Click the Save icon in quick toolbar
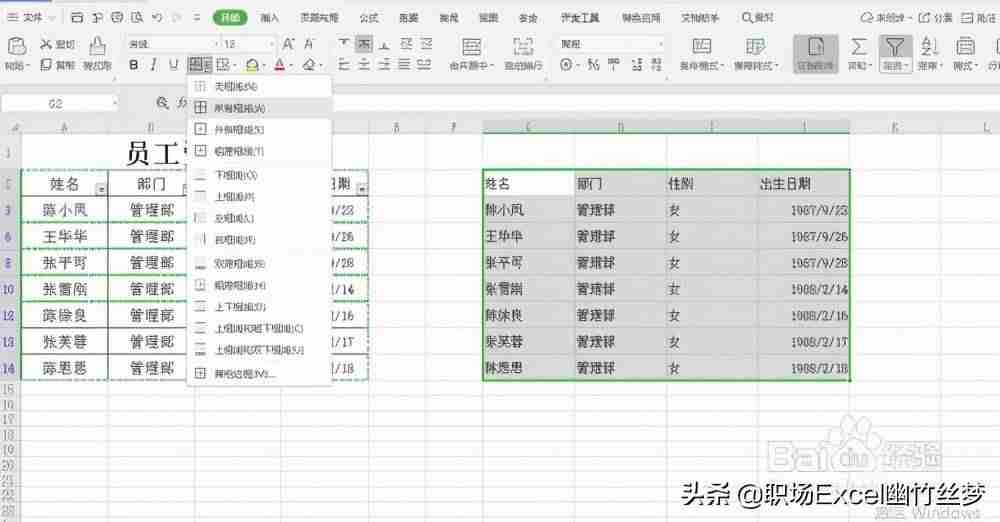Image resolution: width=1000 pixels, height=522 pixels. [77, 17]
